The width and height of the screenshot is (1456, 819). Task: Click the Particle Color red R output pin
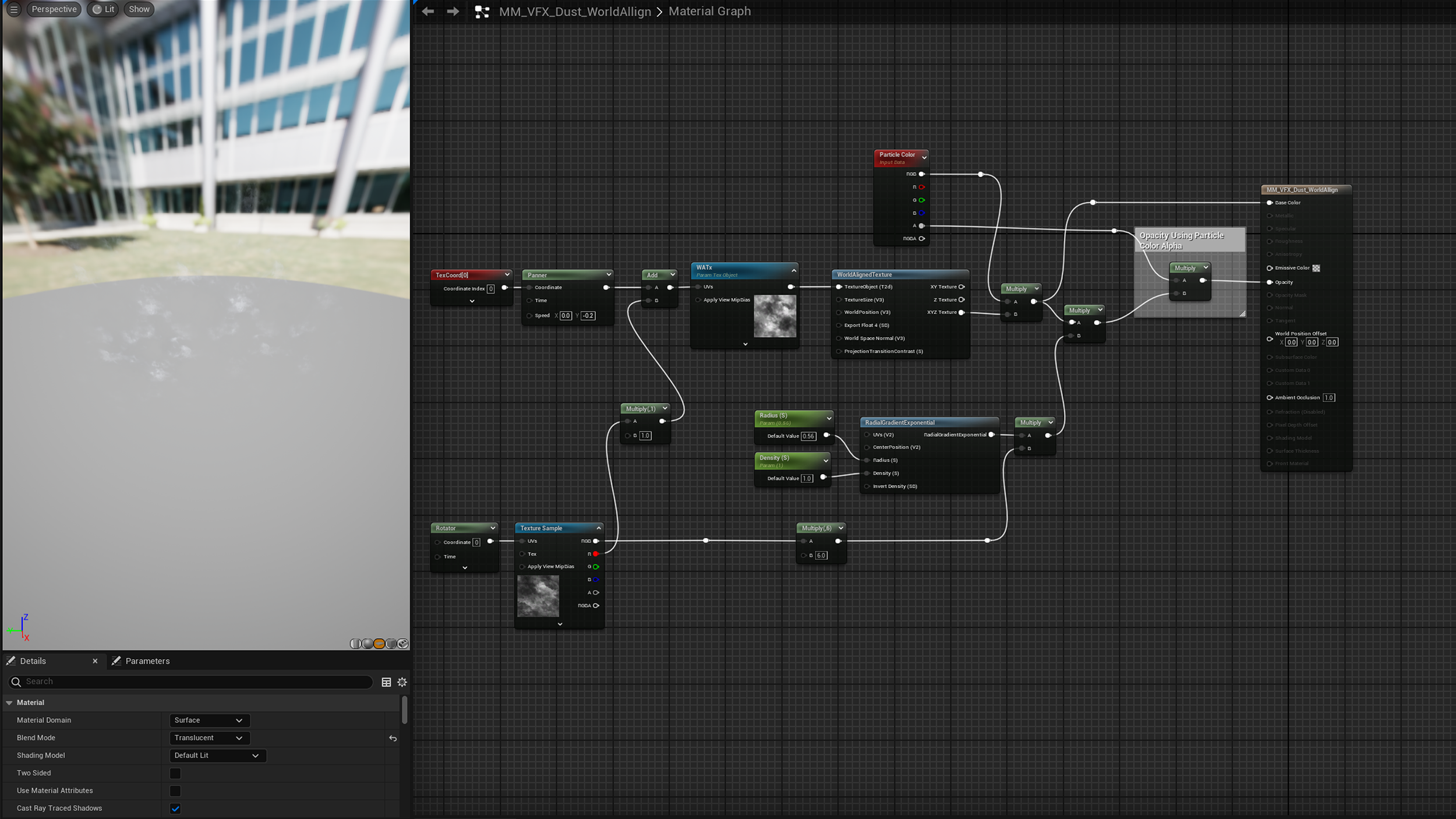[x=921, y=187]
